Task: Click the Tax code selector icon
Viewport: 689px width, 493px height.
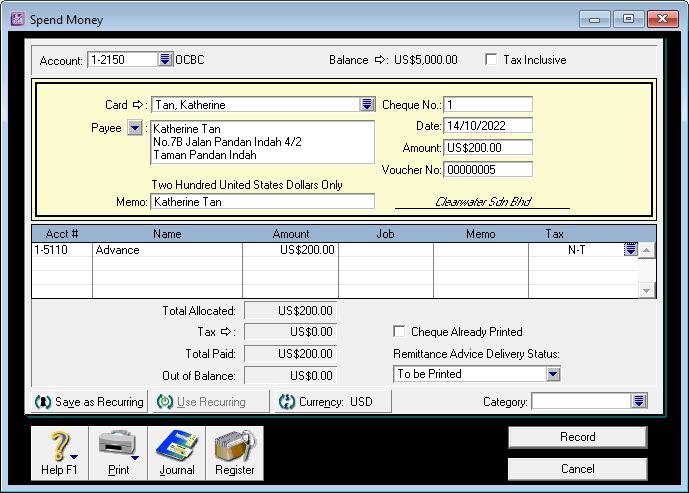Action: click(630, 250)
